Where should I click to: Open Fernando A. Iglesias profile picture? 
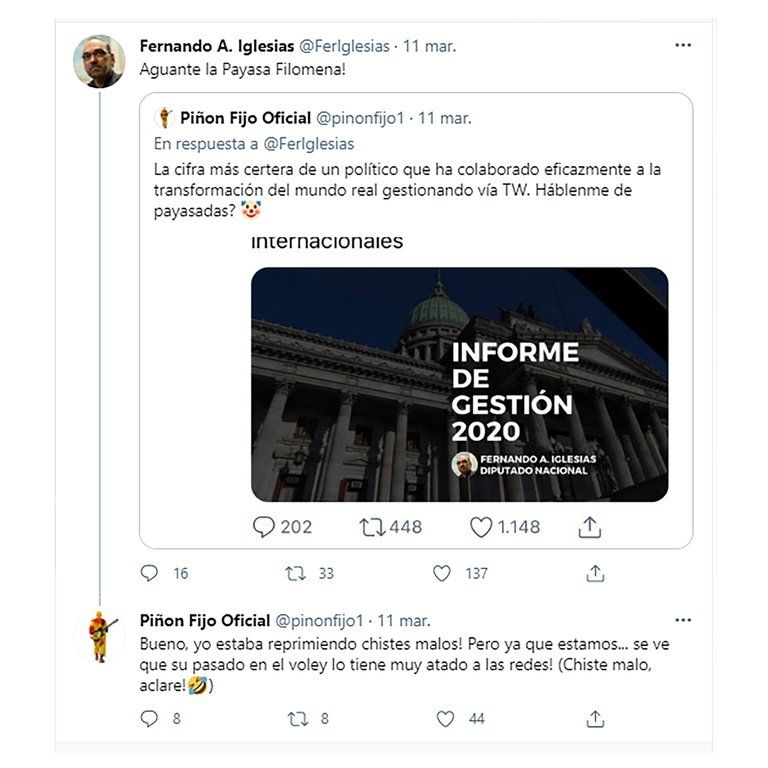[x=99, y=61]
